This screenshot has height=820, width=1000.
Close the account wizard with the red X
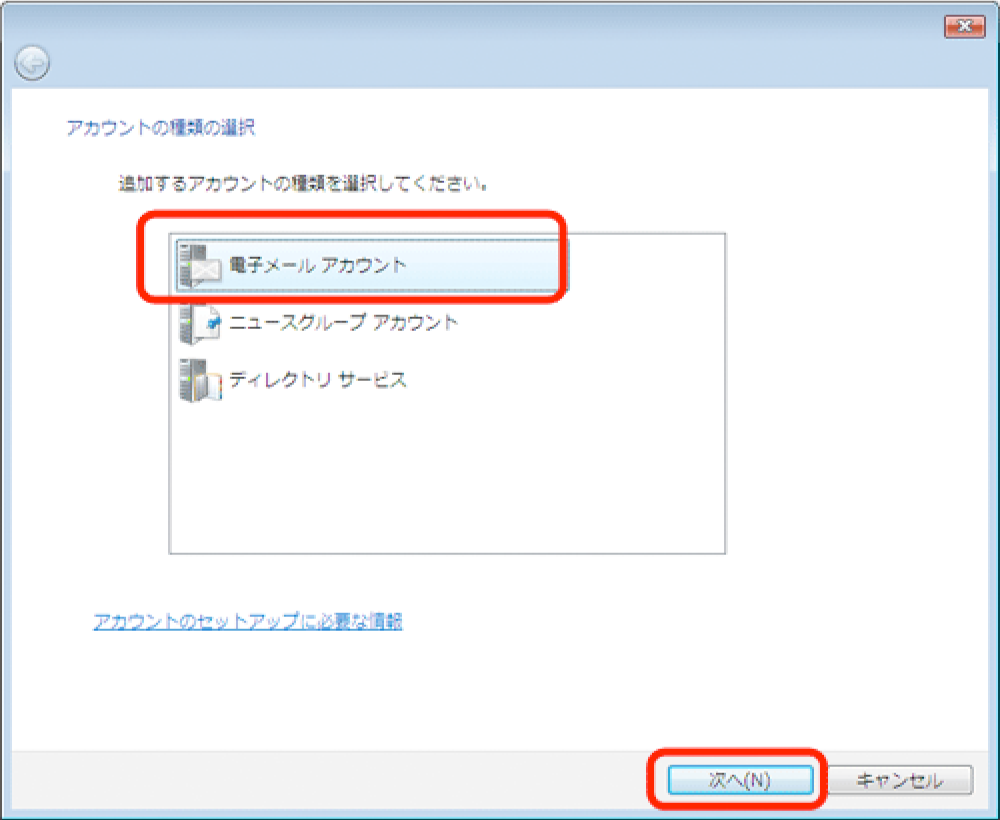click(x=964, y=27)
